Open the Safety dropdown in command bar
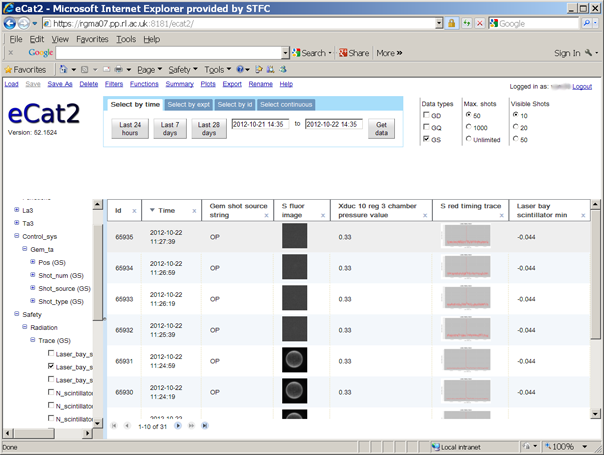Image resolution: width=604 pixels, height=455 pixels. coord(183,70)
